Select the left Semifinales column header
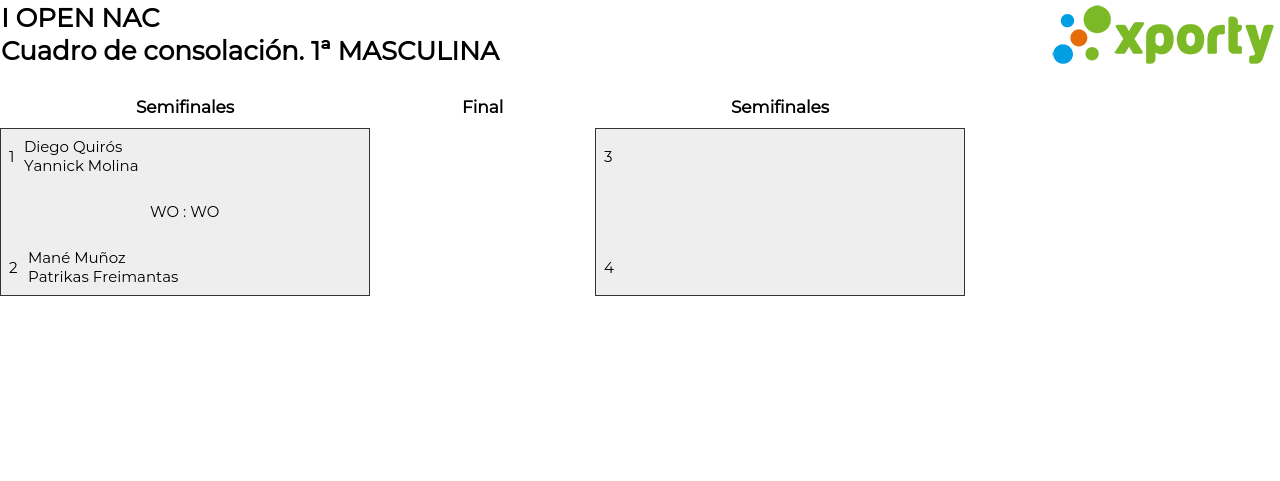The width and height of the screenshot is (1280, 481). (185, 107)
